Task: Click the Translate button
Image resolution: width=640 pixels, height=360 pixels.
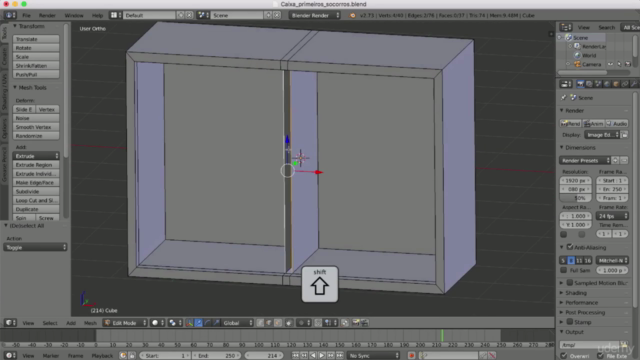Action: point(36,39)
